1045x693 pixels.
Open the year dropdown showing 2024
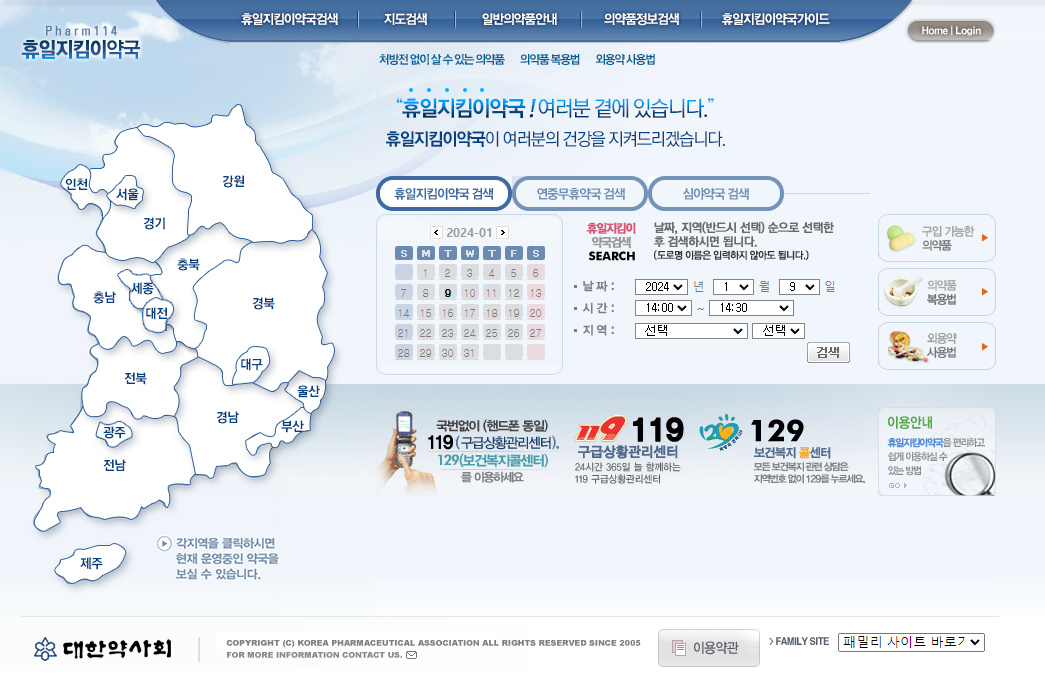pos(661,287)
